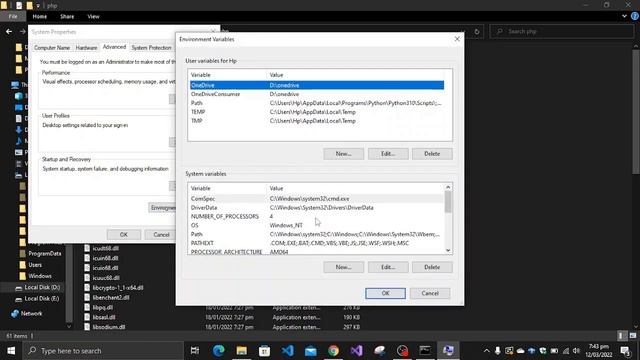Click system variables scroll down arrow
Image resolution: width=640 pixels, height=360 pixels.
pyautogui.click(x=448, y=250)
